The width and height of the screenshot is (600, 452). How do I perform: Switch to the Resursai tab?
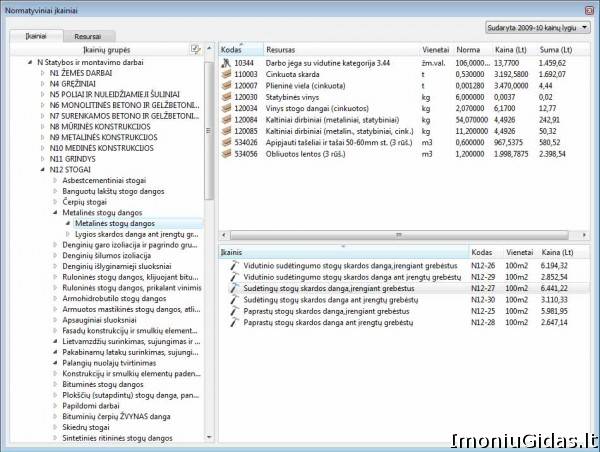click(x=87, y=35)
